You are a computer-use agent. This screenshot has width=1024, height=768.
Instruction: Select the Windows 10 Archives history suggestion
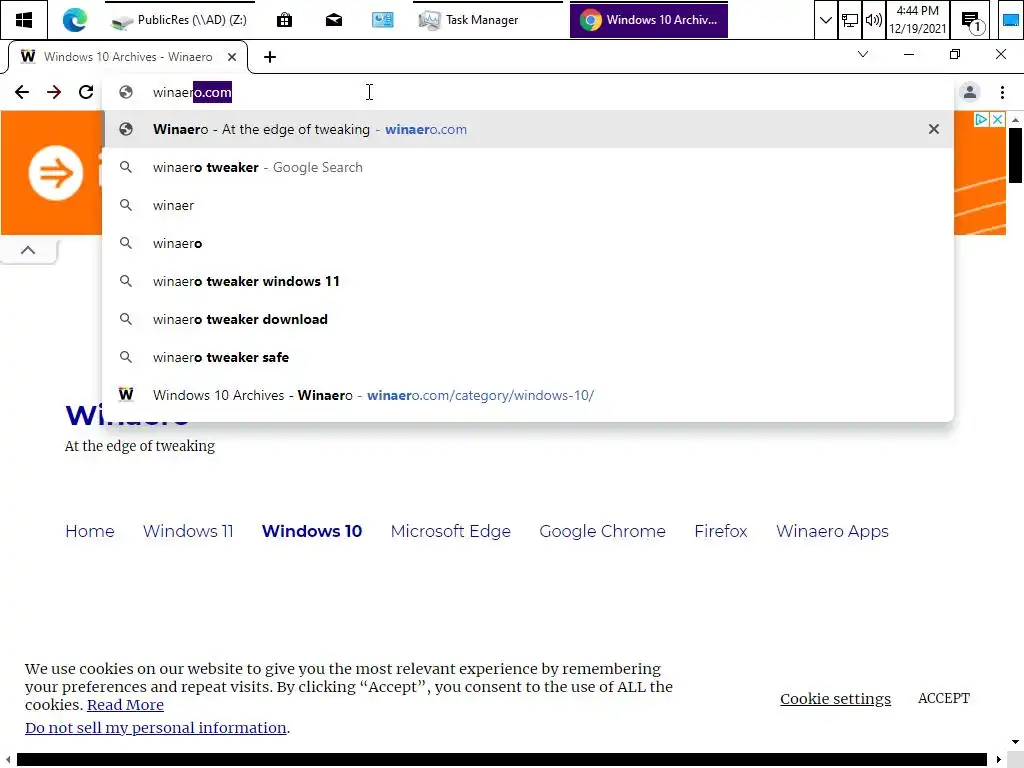528,395
